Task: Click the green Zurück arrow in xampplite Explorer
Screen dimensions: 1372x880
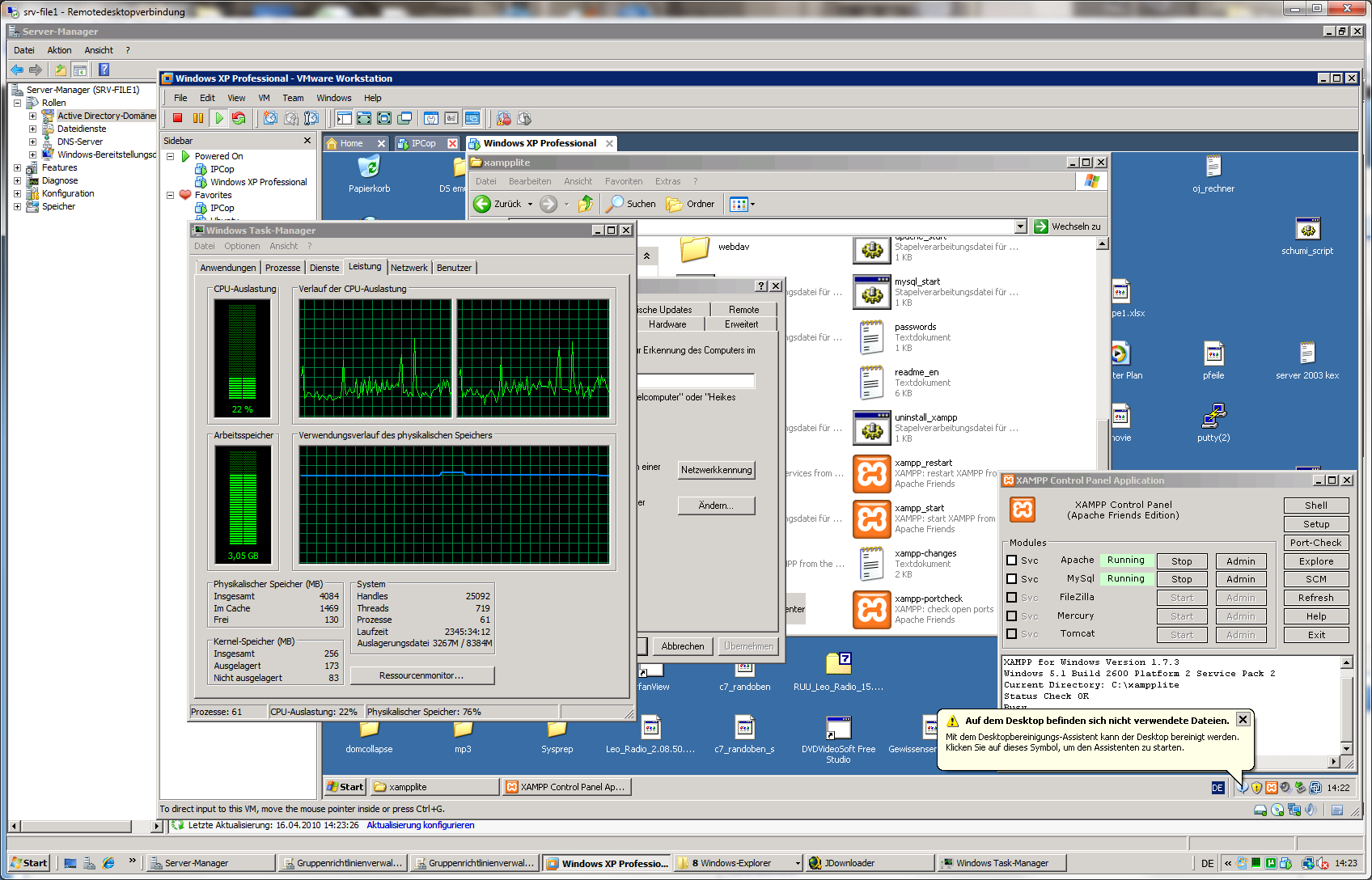Action: pyautogui.click(x=482, y=204)
